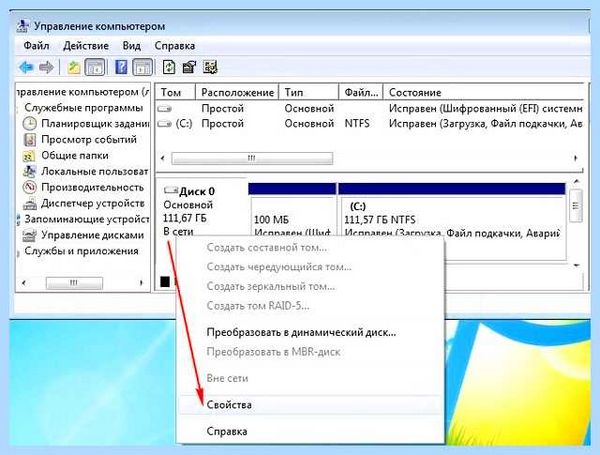The width and height of the screenshot is (600, 455).
Task: Toggle the Show/Hide Console Tree icon
Action: coord(95,68)
